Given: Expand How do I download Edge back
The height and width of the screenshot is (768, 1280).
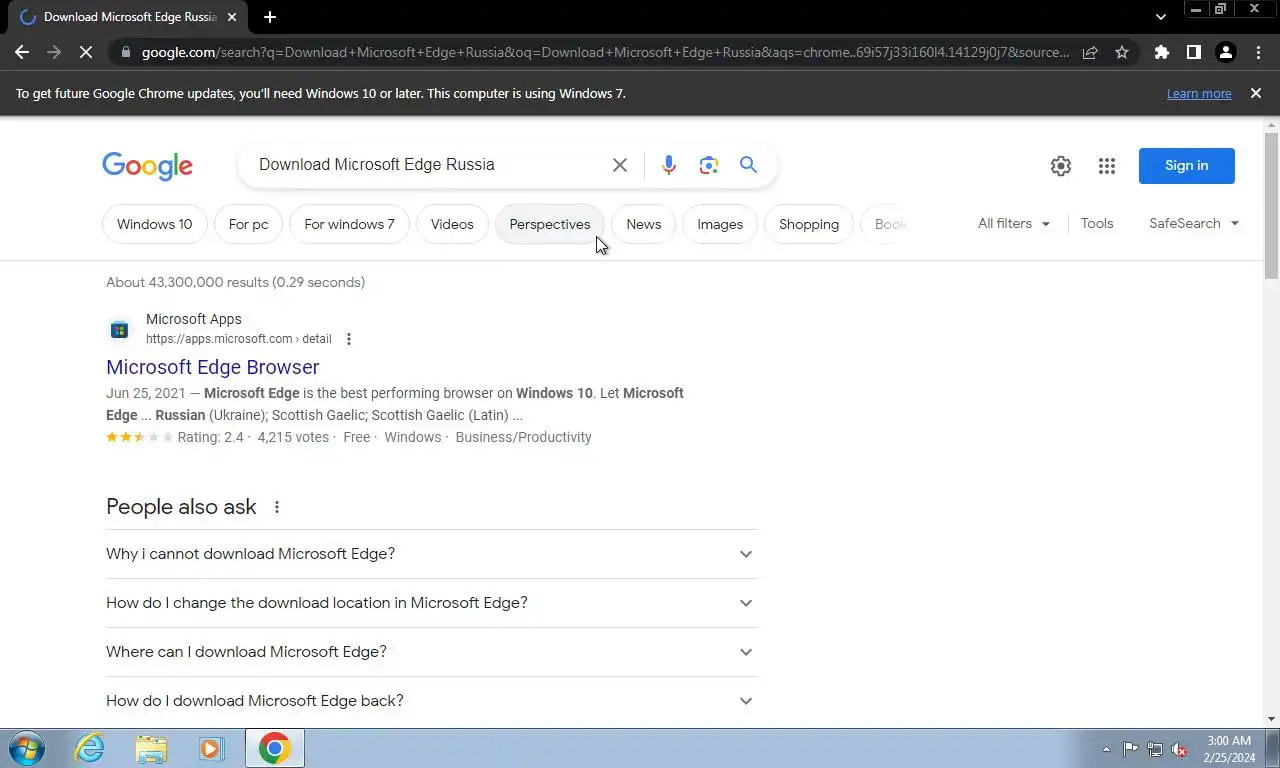Looking at the screenshot, I should [431, 701].
